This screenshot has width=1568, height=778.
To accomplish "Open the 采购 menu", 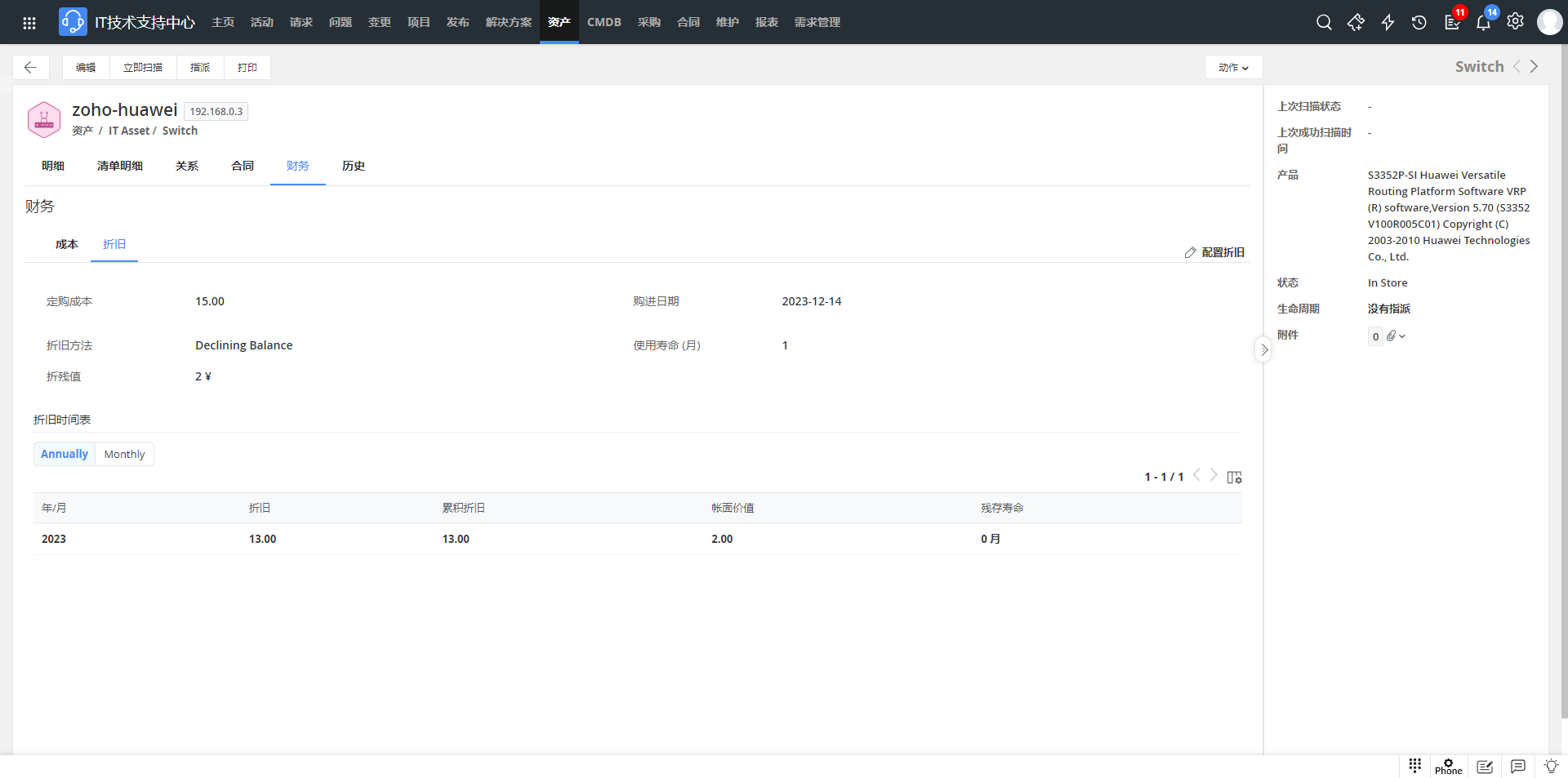I will [649, 22].
